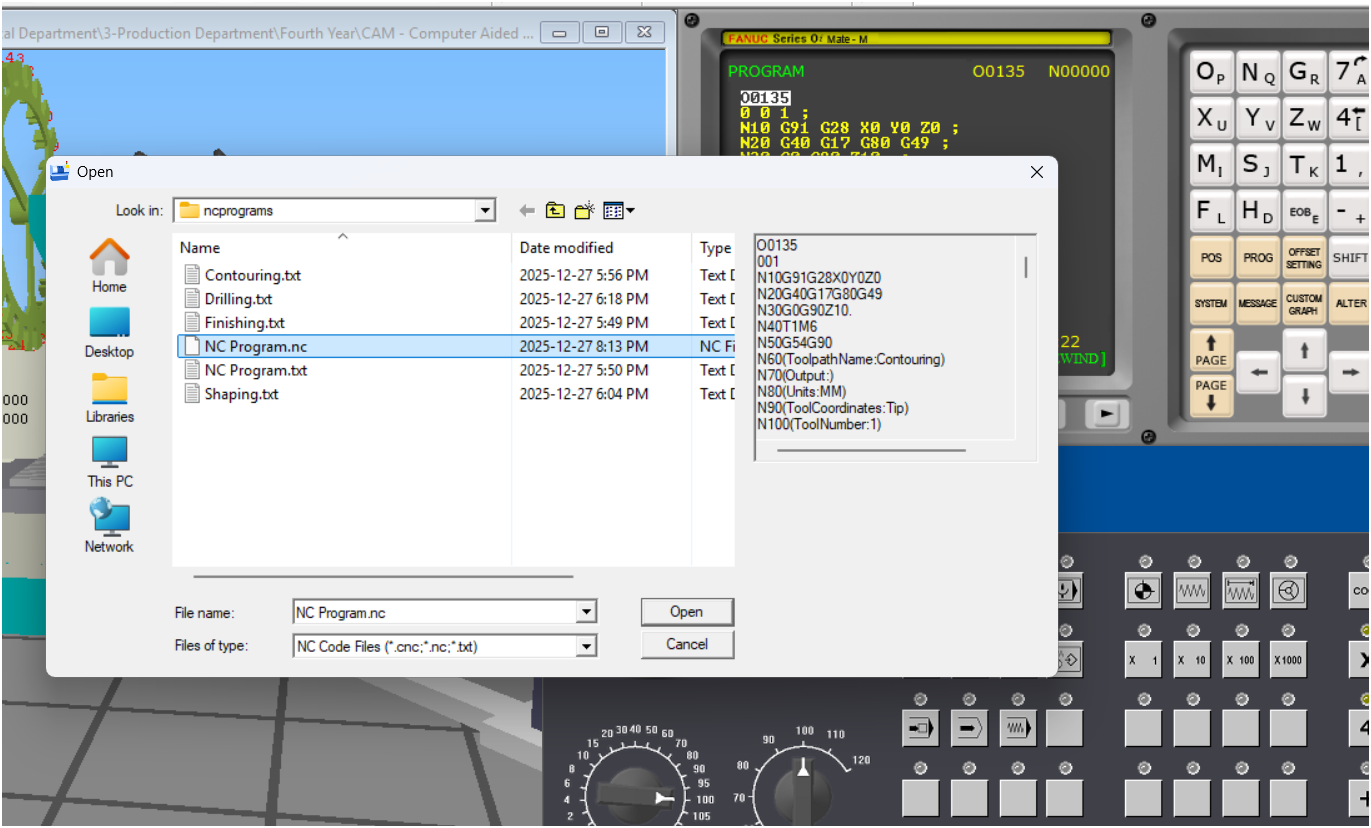The width and height of the screenshot is (1371, 828).
Task: Click the MESSAGE function key
Action: [x=1258, y=303]
